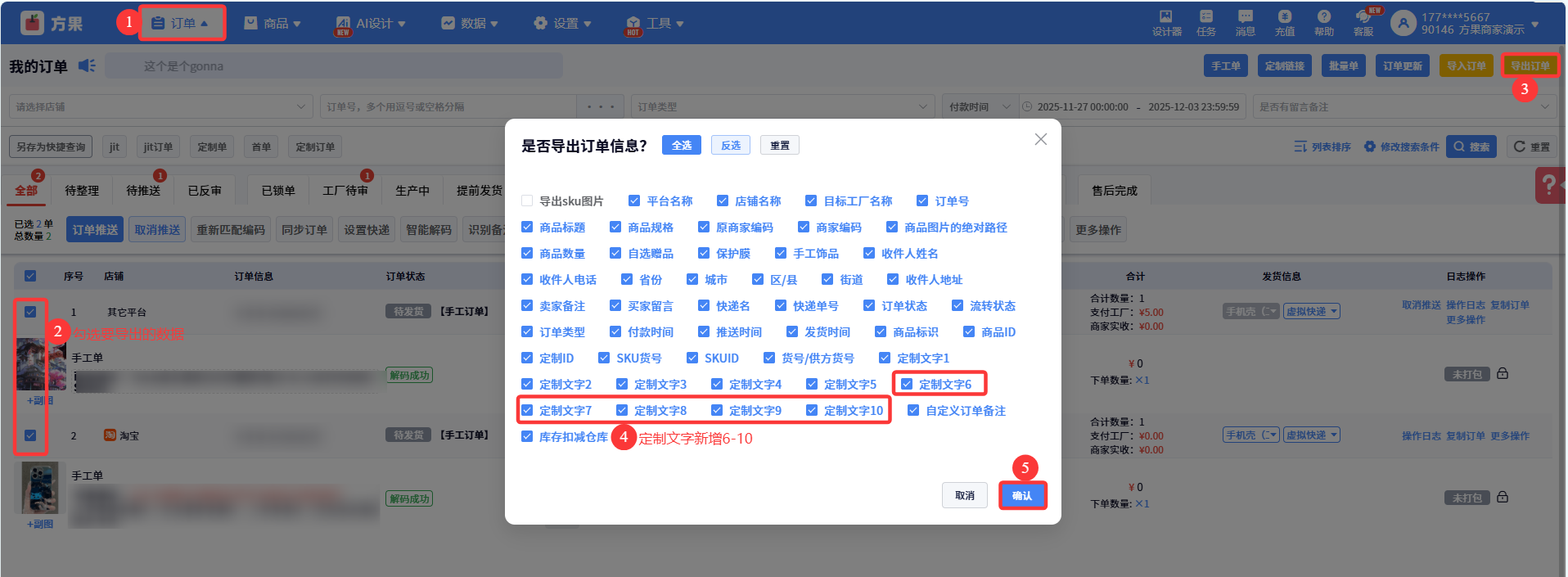The image size is (1568, 577).
Task: Toggle checkbox for order row 1
Action: [30, 311]
